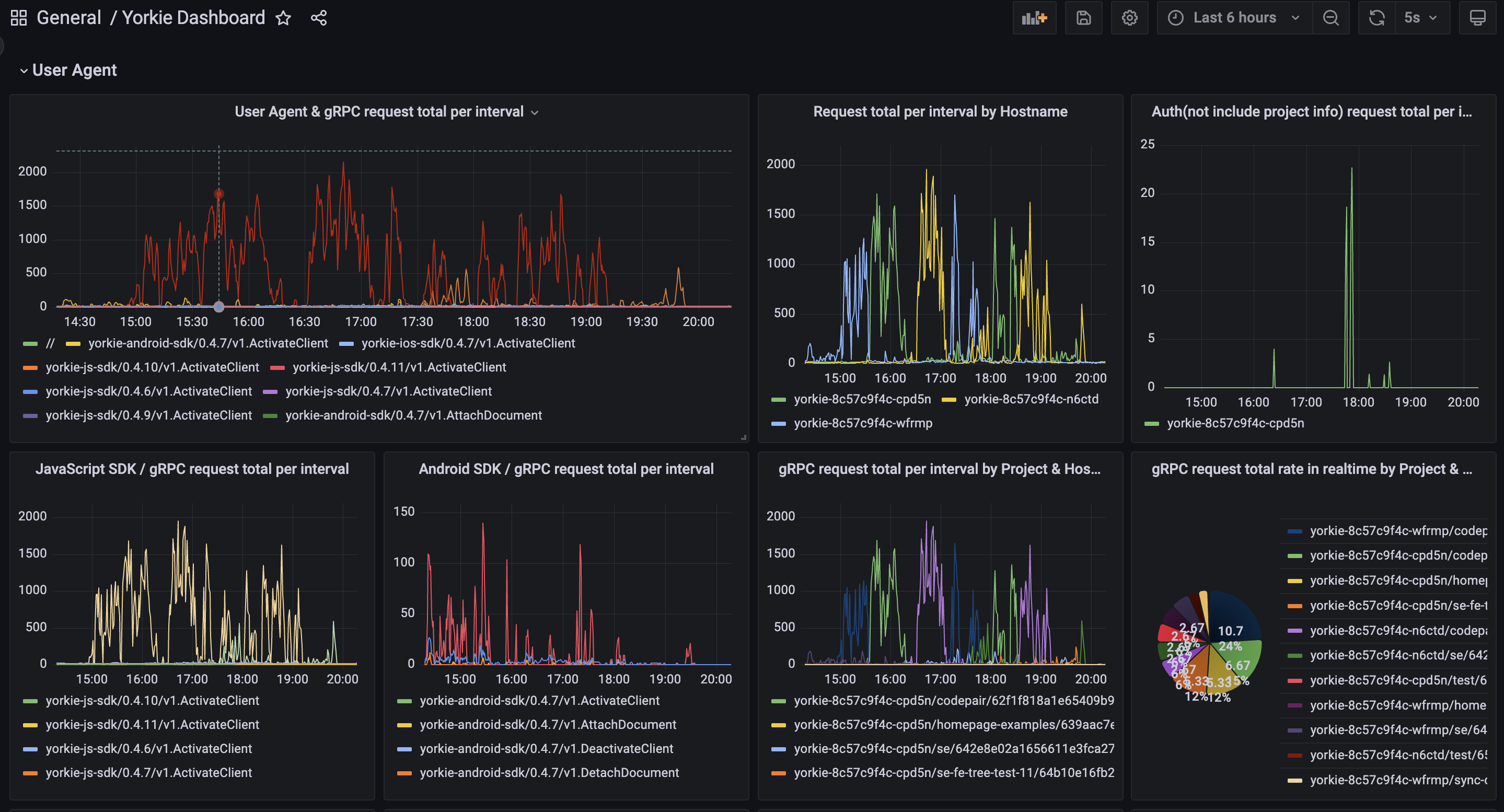The image size is (1504, 812).
Task: Click the refresh dashboard icon
Action: coord(1376,18)
